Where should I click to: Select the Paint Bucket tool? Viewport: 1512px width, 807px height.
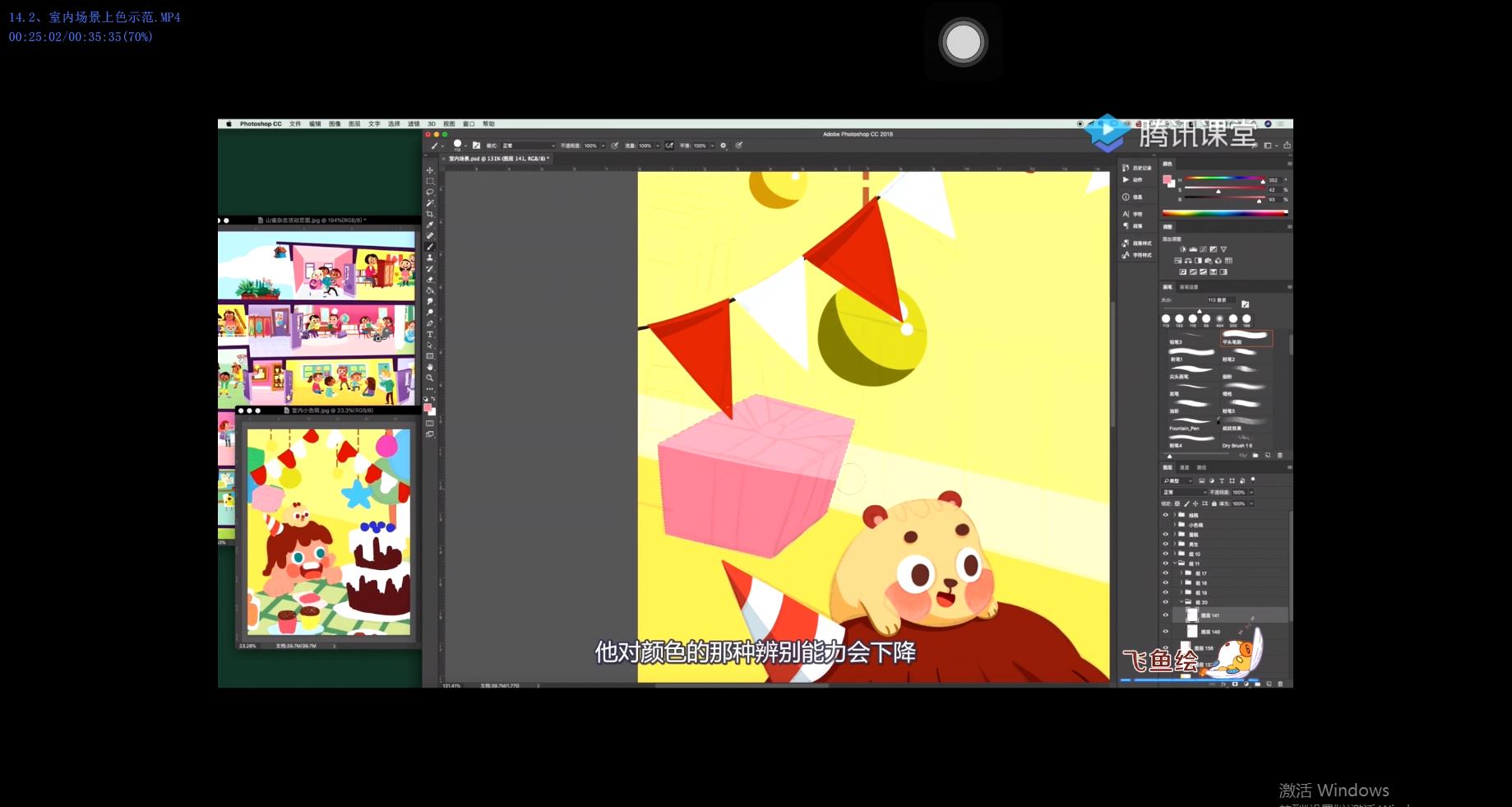[x=429, y=290]
